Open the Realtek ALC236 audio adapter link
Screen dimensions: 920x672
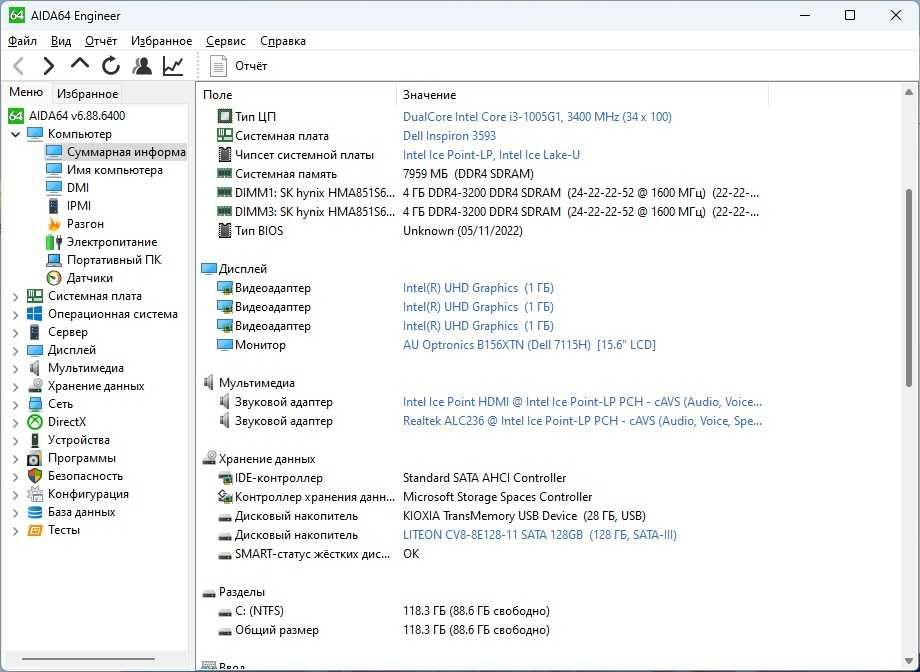(582, 421)
